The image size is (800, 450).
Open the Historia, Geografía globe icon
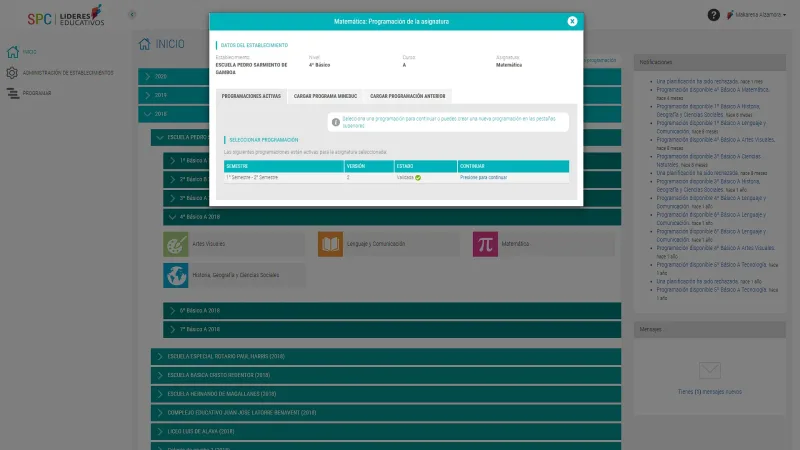176,275
